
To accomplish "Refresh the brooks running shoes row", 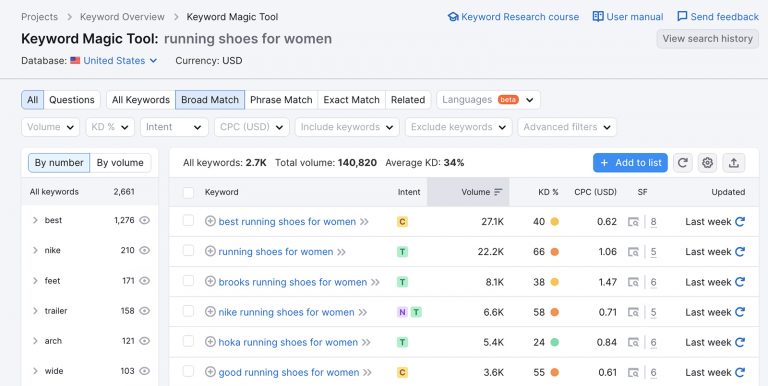I will [x=740, y=282].
